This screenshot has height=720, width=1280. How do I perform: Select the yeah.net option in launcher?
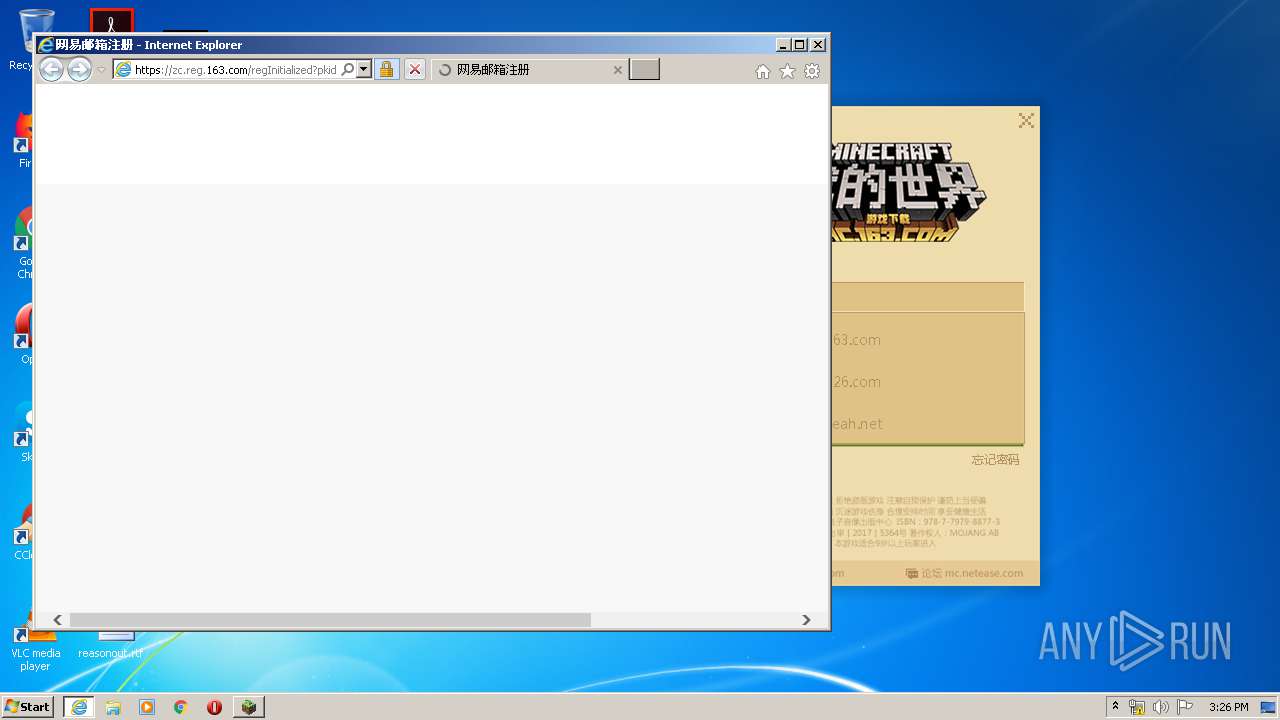click(x=927, y=424)
